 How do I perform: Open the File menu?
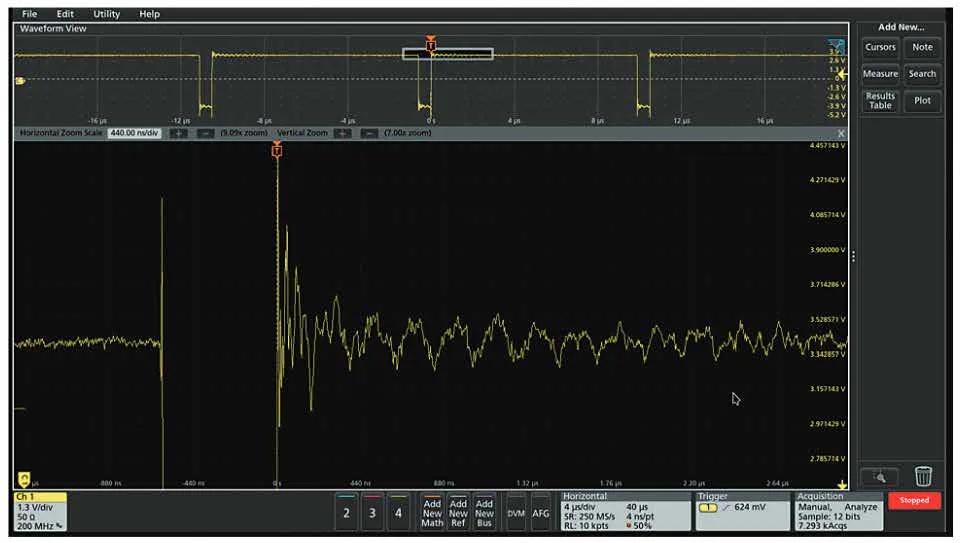29,14
